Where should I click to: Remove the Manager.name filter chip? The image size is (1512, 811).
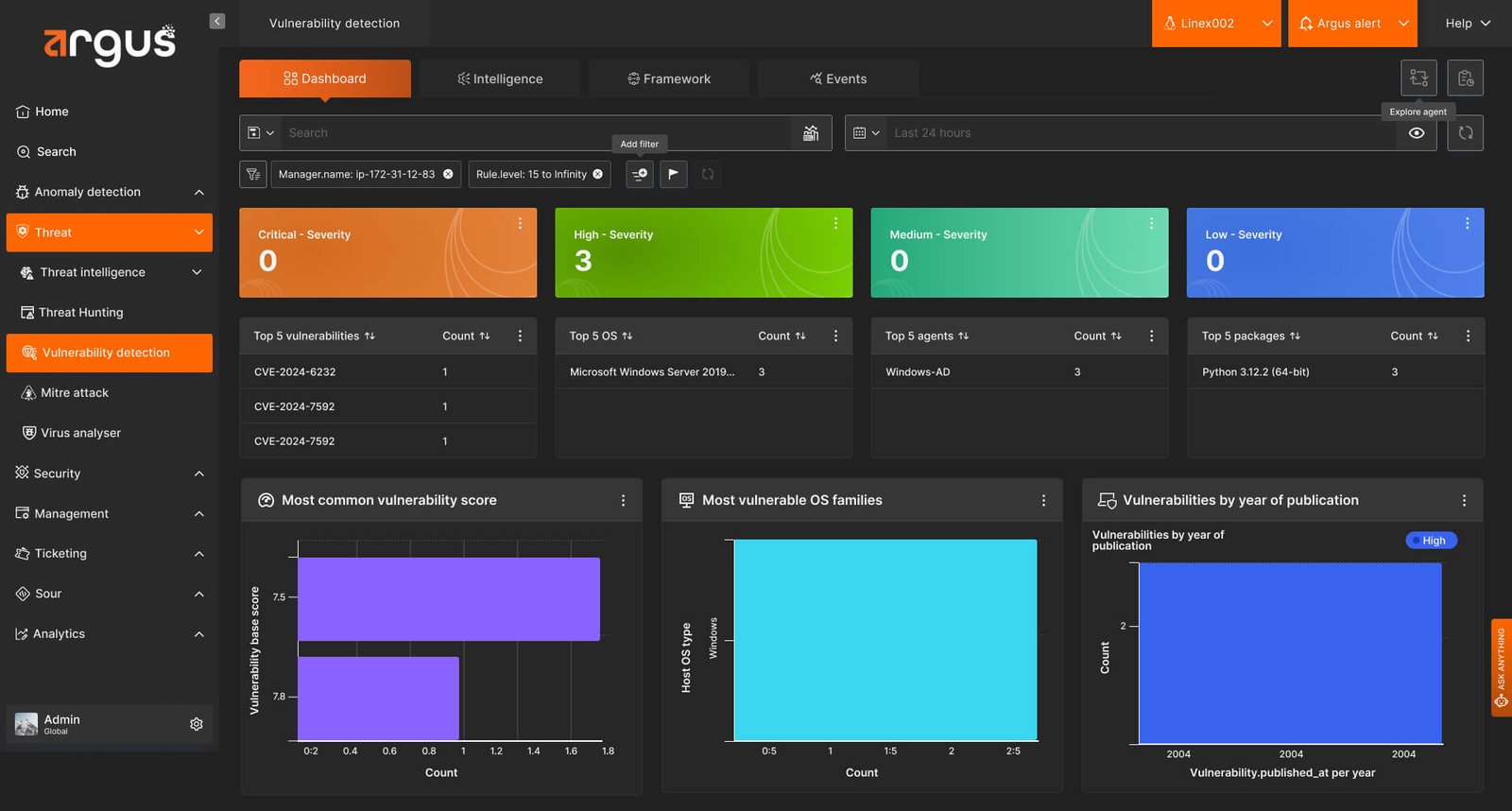click(x=448, y=174)
